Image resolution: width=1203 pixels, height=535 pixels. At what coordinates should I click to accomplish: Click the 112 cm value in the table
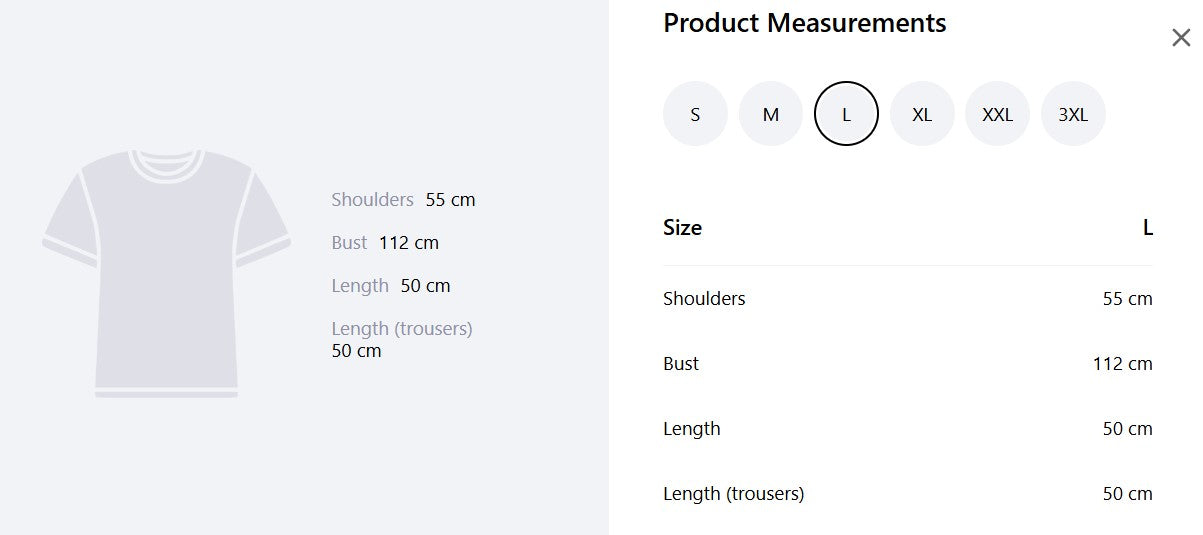pyautogui.click(x=1122, y=363)
